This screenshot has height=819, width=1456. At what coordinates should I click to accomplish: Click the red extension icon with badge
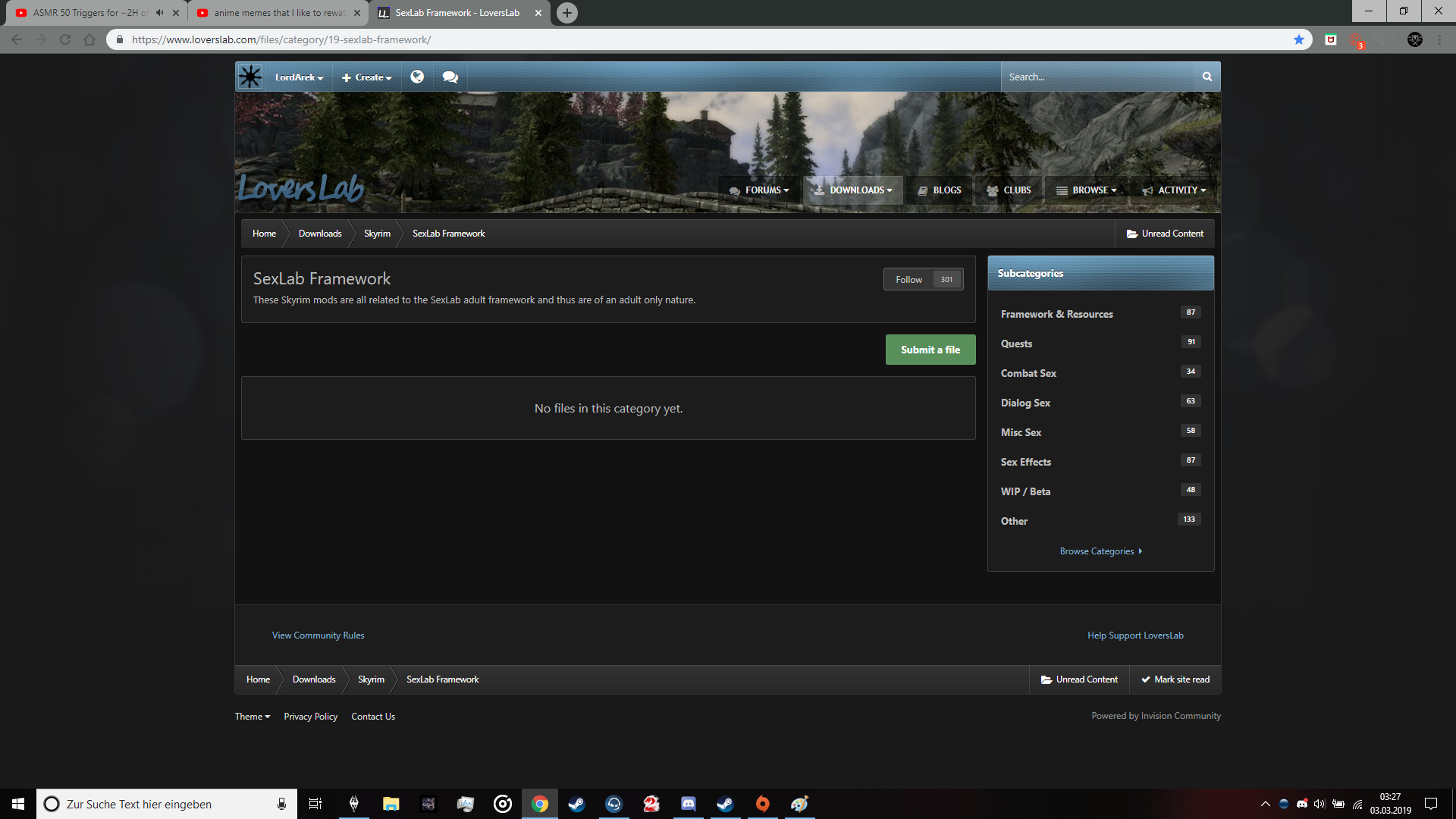(x=1357, y=40)
